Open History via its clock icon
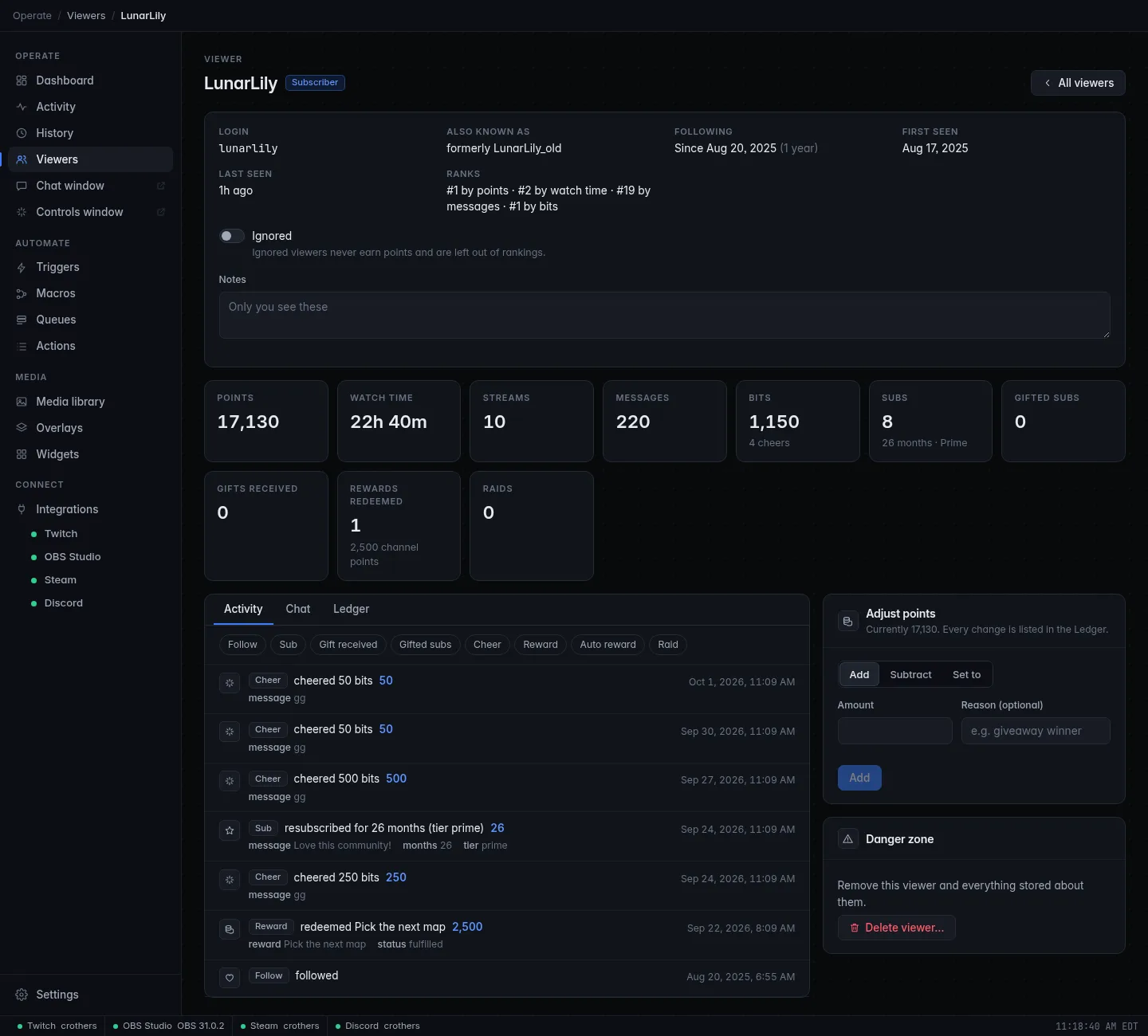The width and height of the screenshot is (1148, 1036). tap(22, 133)
